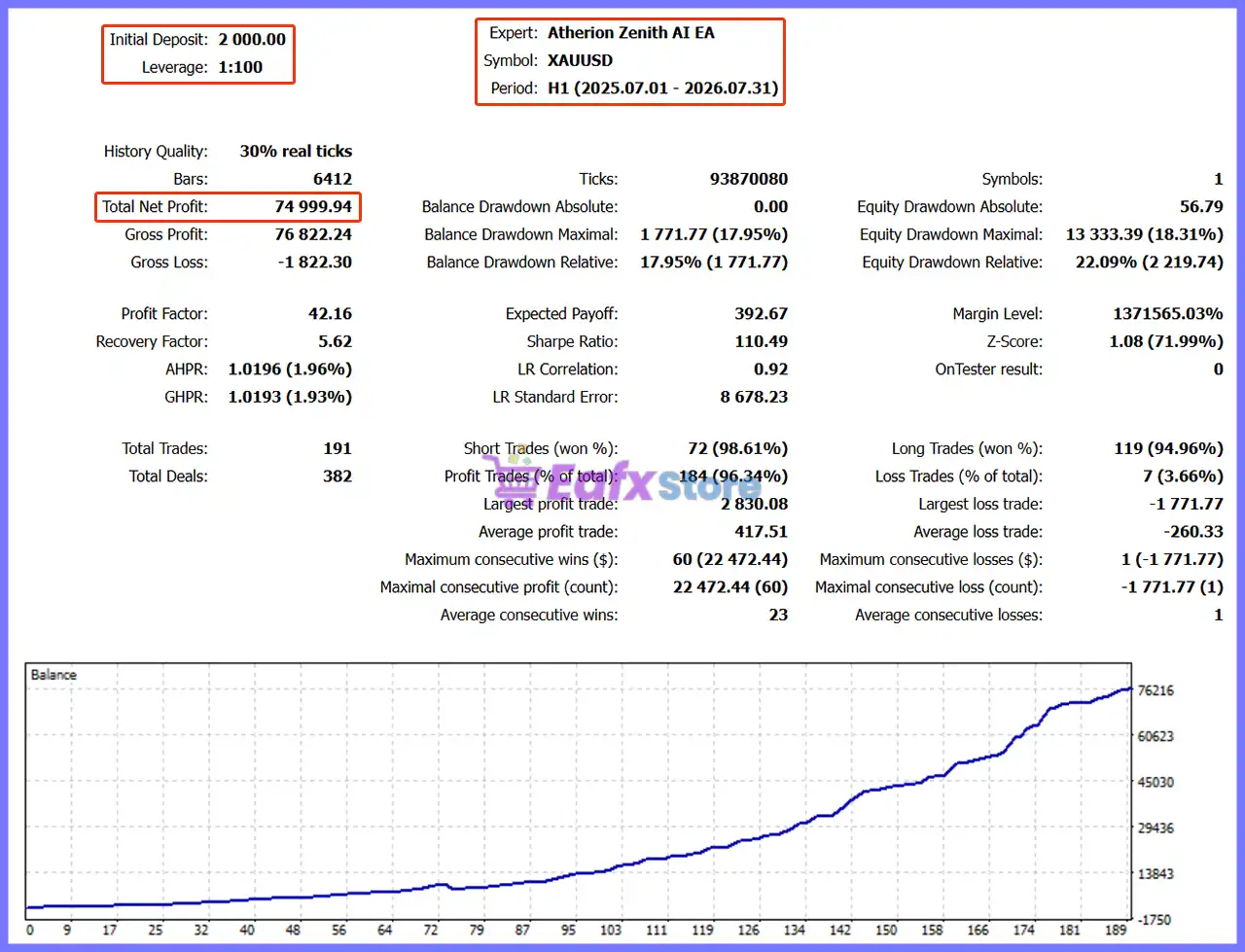
Task: Click the Sharpe Ratio value 110.49
Action: 762,341
